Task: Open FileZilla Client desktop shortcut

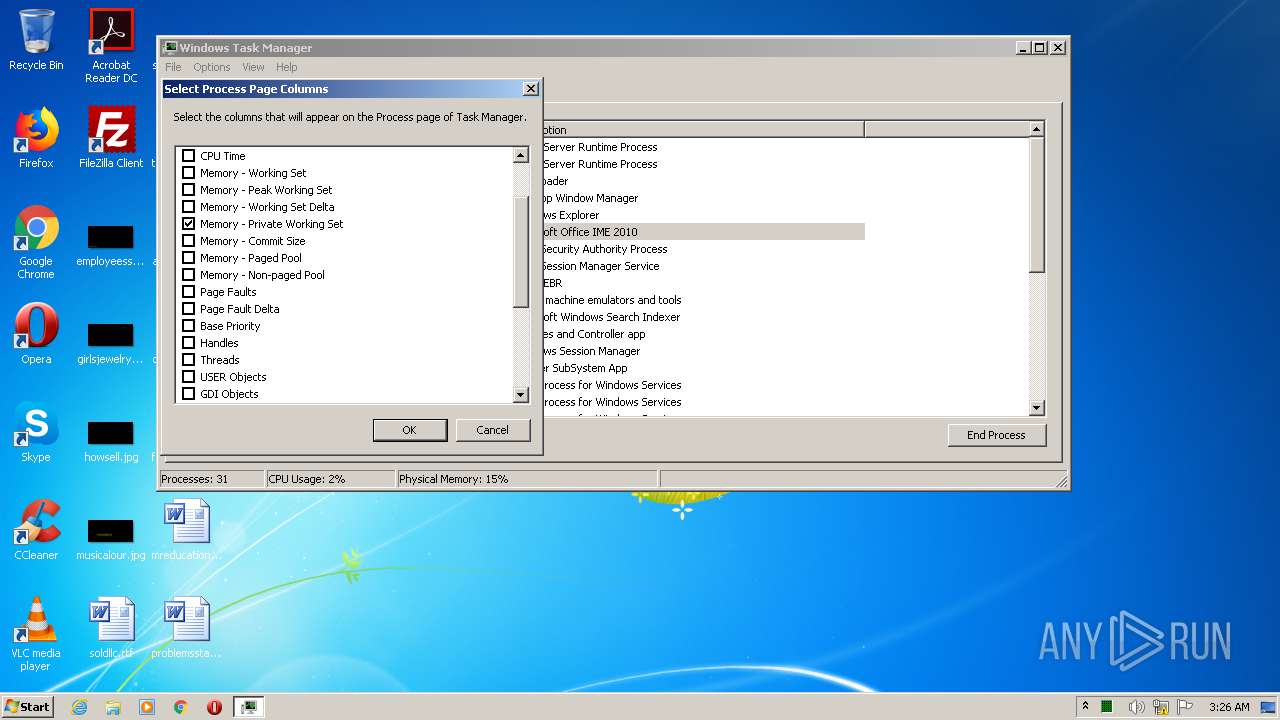Action: click(111, 138)
